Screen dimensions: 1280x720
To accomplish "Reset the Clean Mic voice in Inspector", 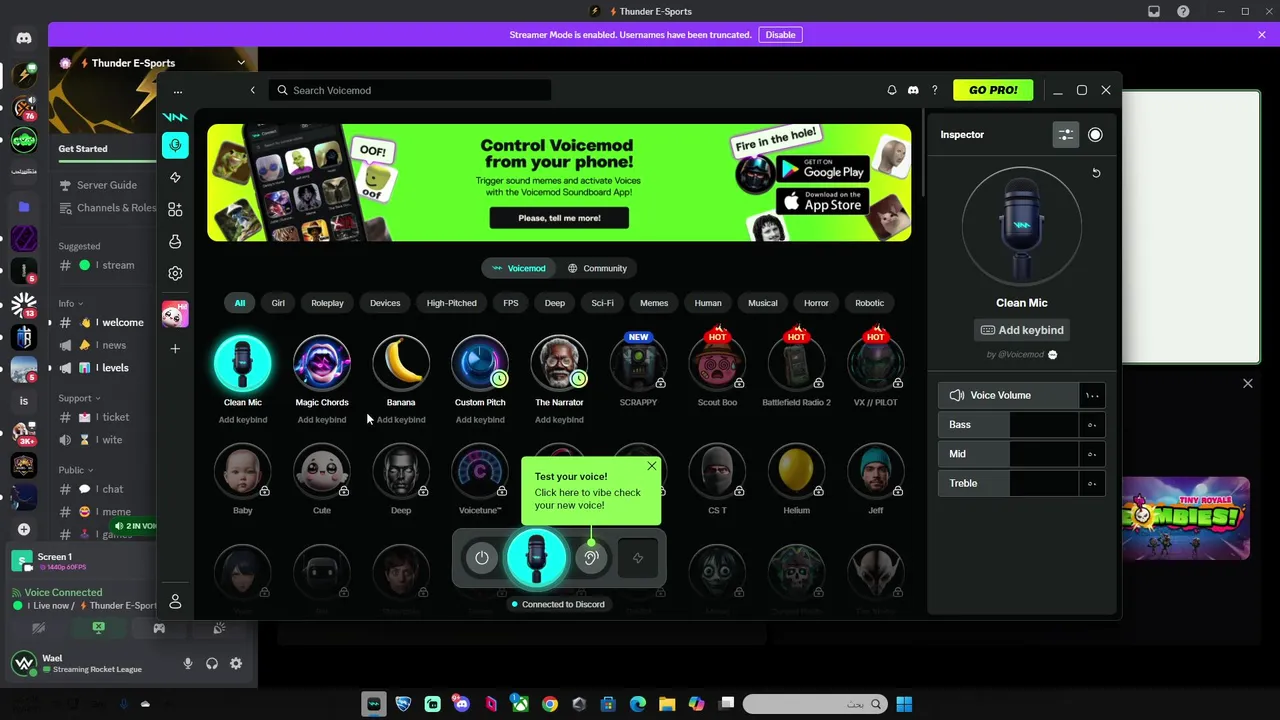I will click(1096, 173).
